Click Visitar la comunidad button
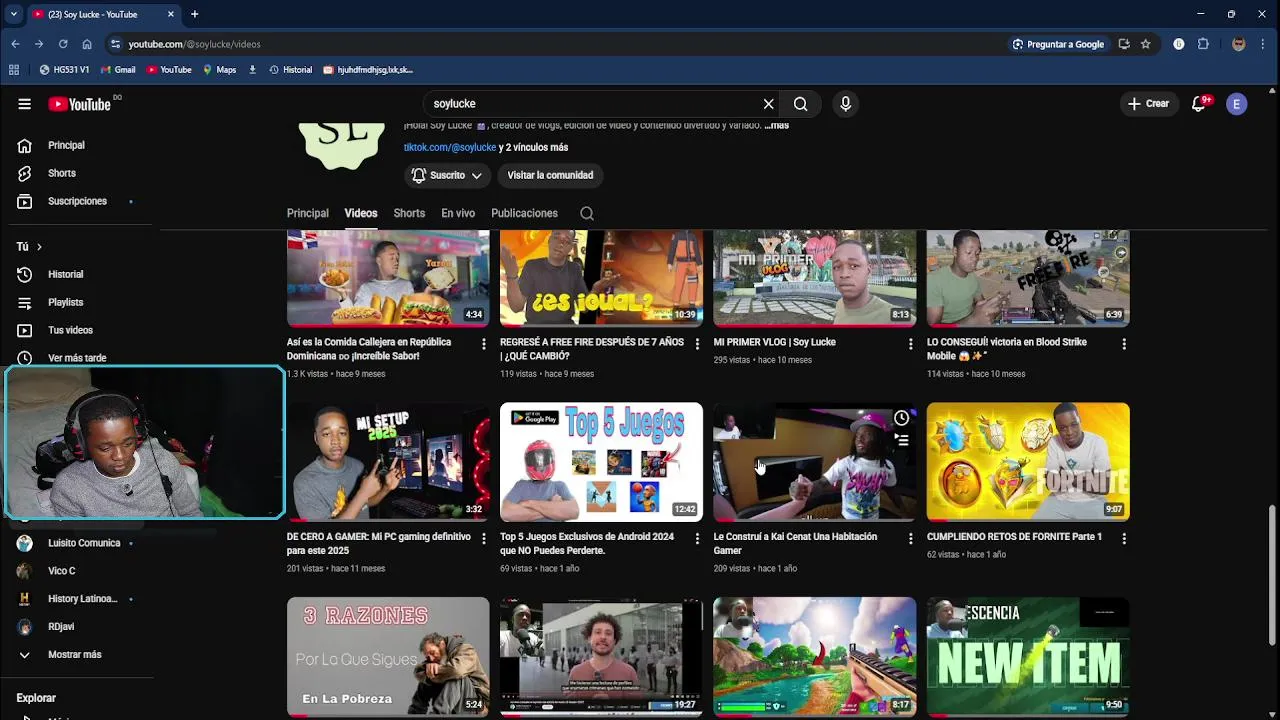Screen dimensions: 1280x720 click(x=550, y=175)
